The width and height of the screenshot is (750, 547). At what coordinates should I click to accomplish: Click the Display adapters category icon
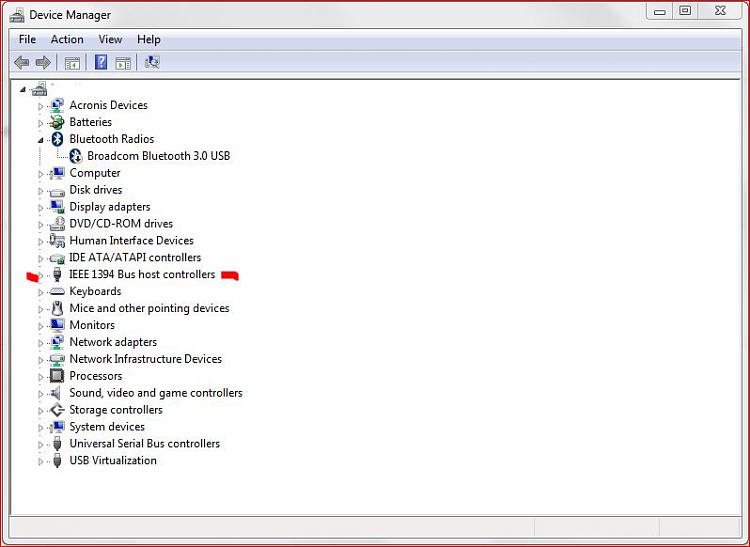coord(57,207)
